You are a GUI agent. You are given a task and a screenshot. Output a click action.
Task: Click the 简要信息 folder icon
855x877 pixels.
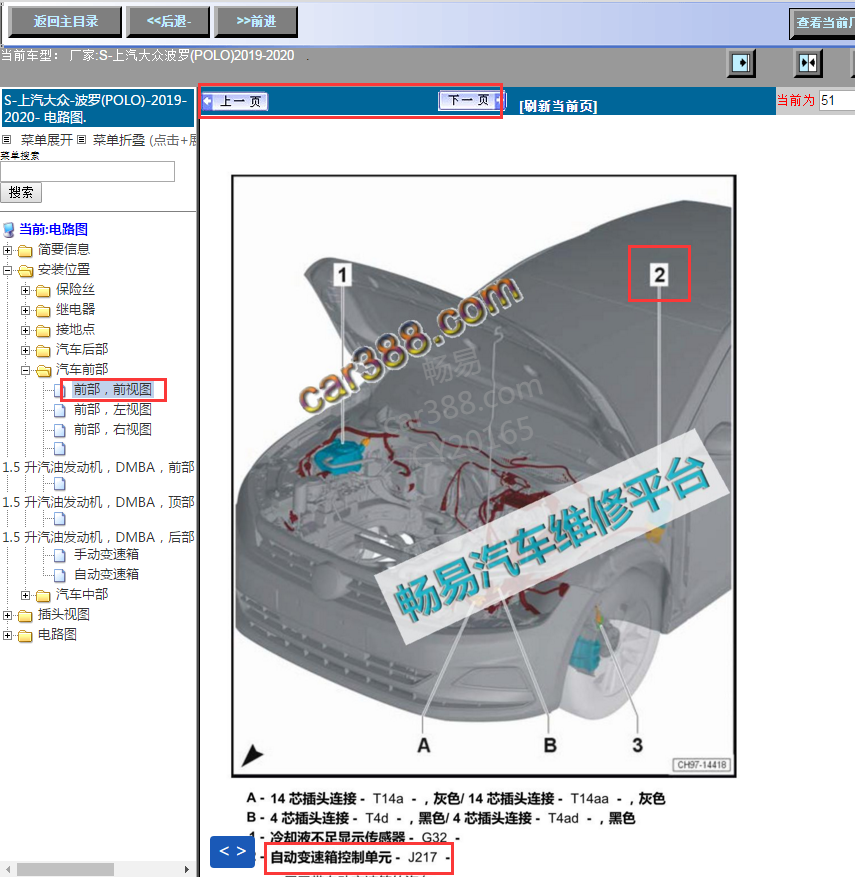[x=25, y=250]
